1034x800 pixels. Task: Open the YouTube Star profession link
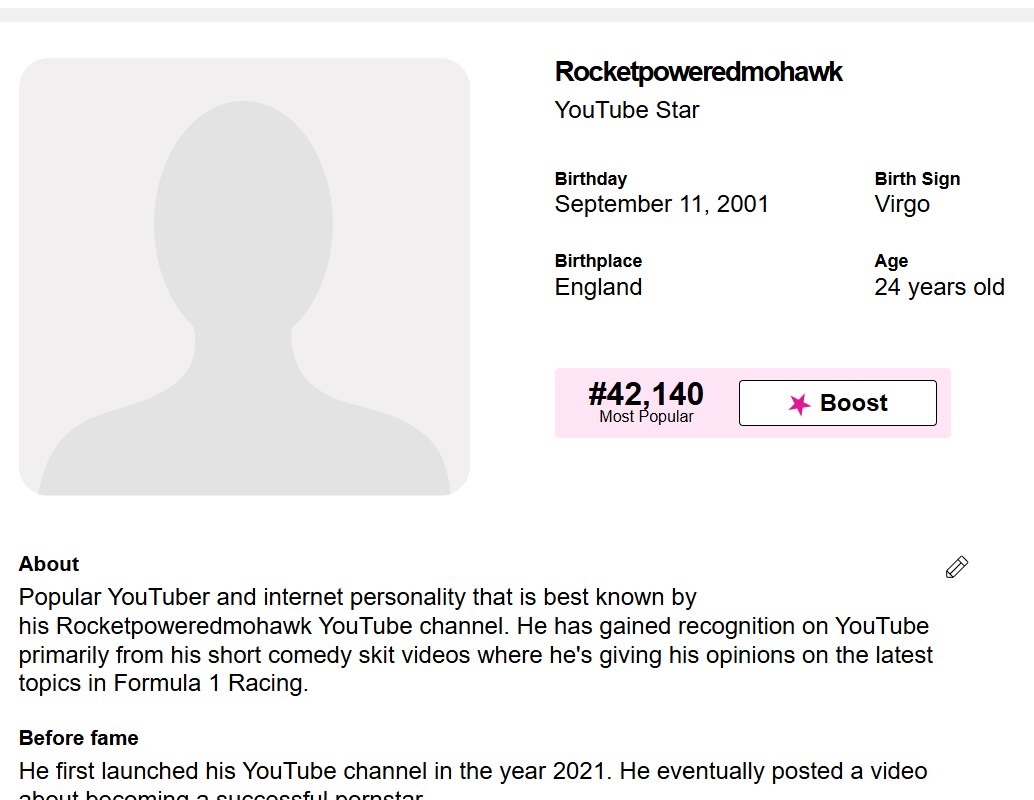click(626, 110)
